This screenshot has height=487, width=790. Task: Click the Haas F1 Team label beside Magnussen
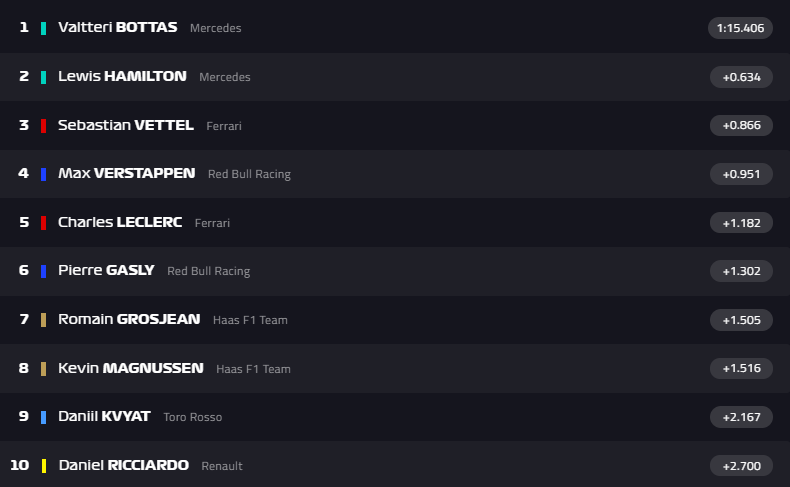click(x=253, y=369)
